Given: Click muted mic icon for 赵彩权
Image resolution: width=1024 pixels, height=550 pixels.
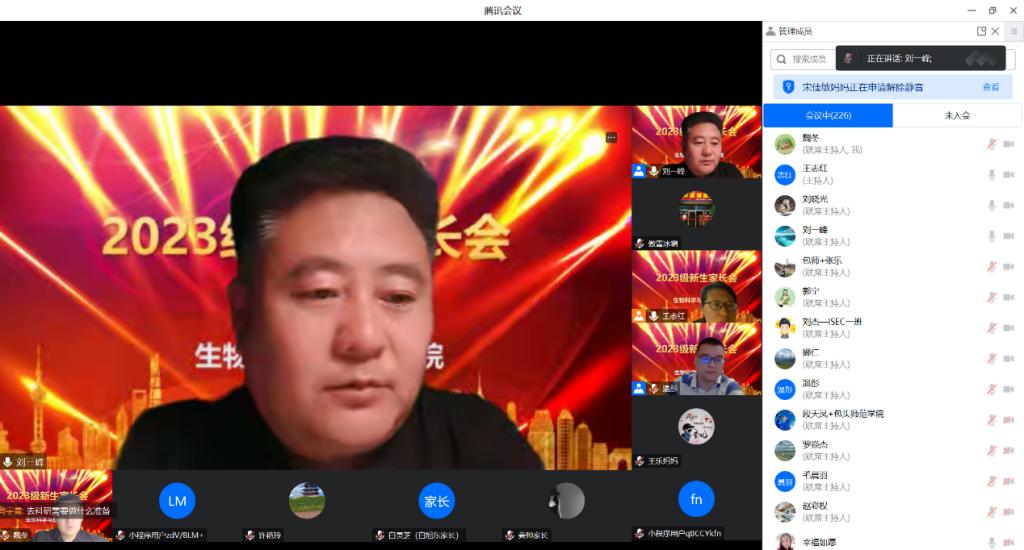Looking at the screenshot, I should click(991, 512).
